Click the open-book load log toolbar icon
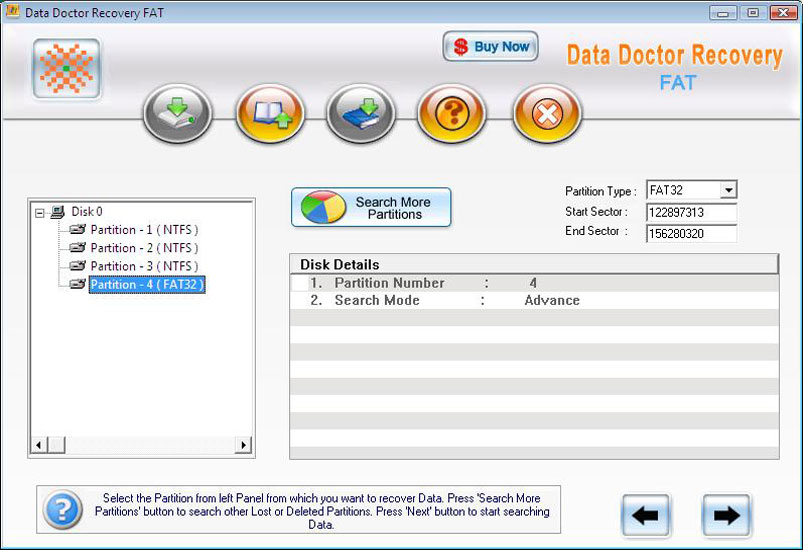This screenshot has height=550, width=803. coord(270,113)
